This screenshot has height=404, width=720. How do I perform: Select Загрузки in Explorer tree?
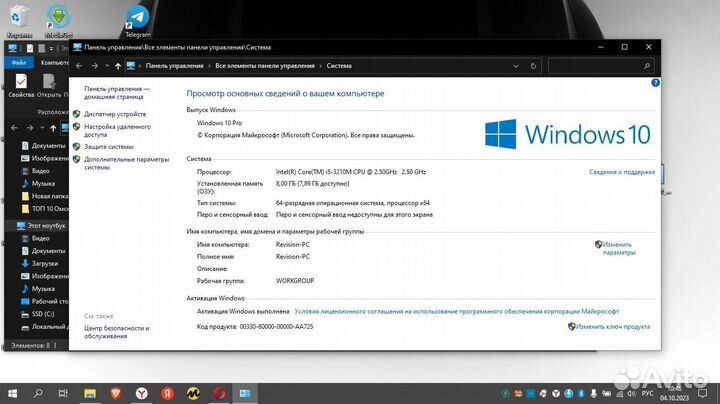[x=40, y=264]
